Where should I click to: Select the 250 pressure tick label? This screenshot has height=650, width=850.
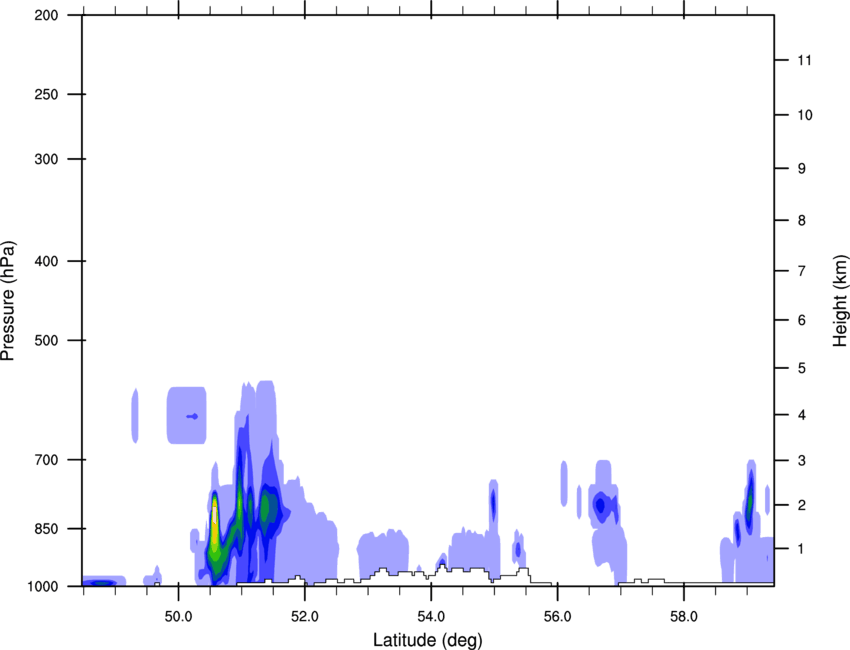pyautogui.click(x=47, y=94)
